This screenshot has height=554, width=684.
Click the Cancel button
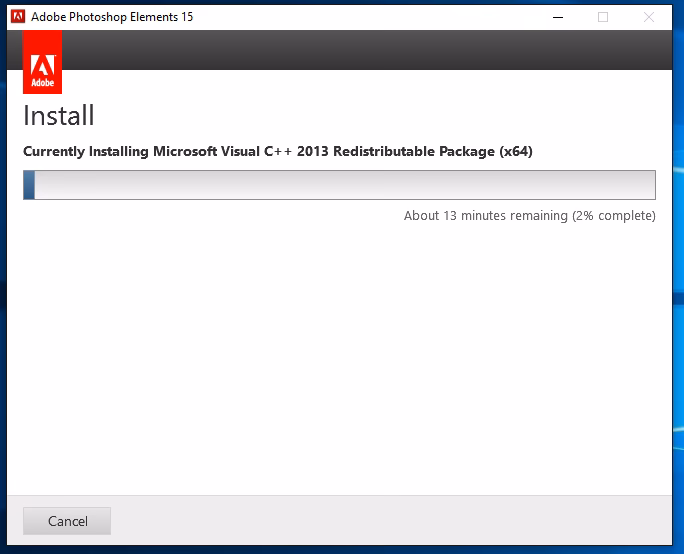(67, 521)
